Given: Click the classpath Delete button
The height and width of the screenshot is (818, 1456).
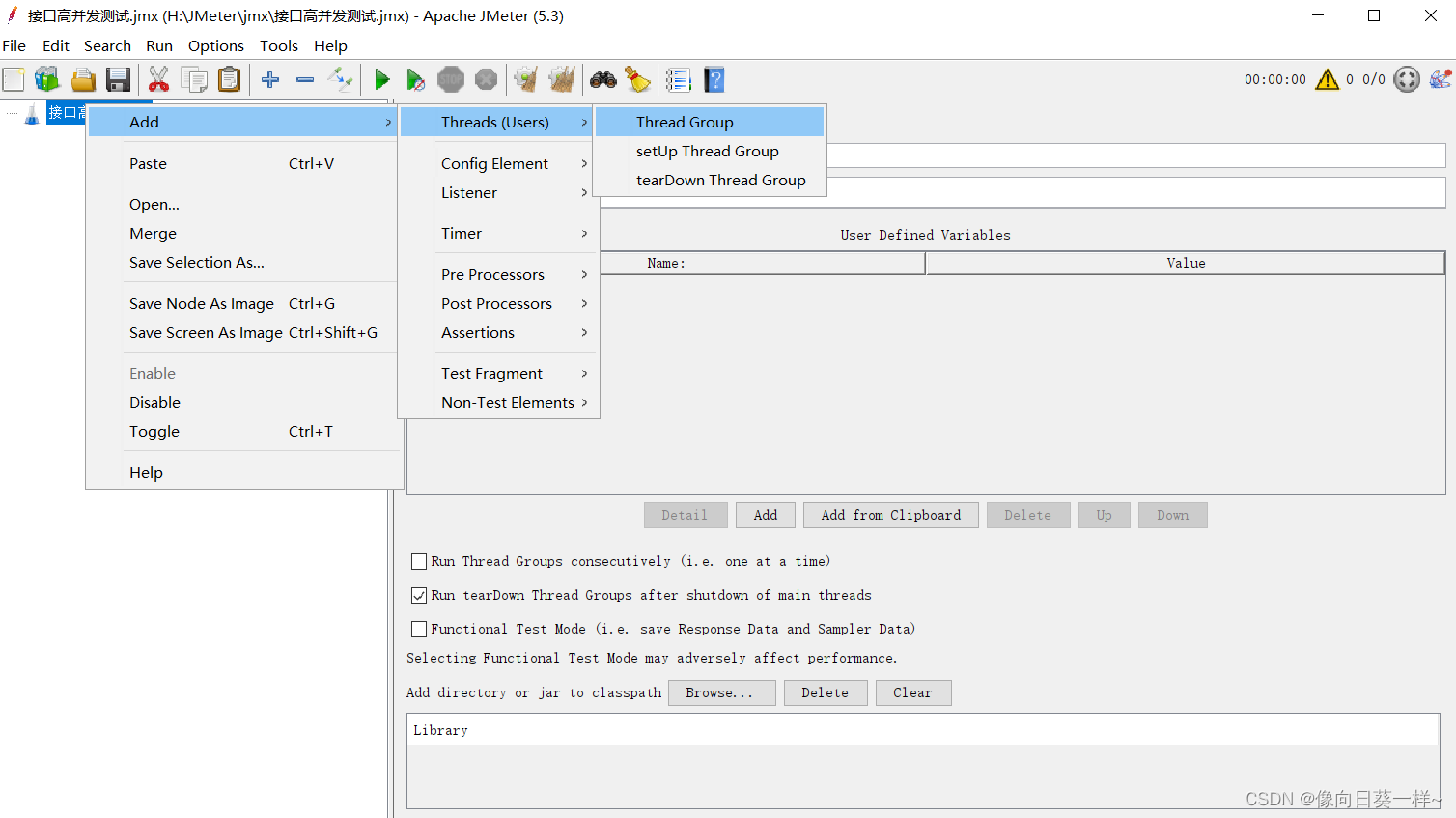Looking at the screenshot, I should (x=826, y=692).
